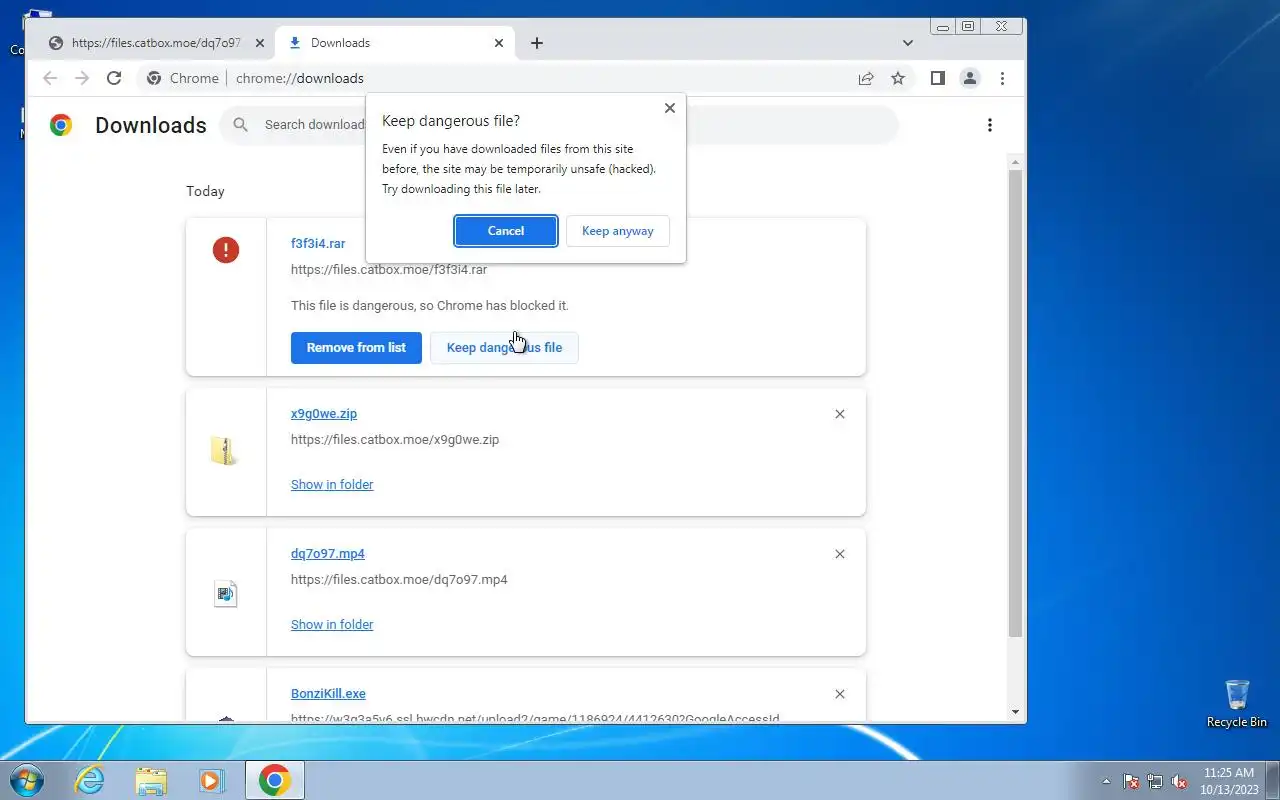Show x9g0we.zip in folder
This screenshot has height=800, width=1280.
pyautogui.click(x=332, y=485)
